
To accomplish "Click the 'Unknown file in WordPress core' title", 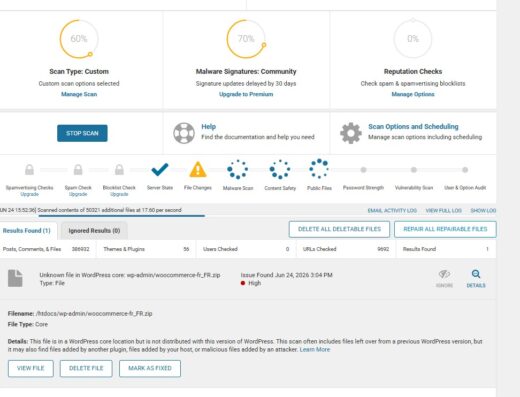I will click(x=130, y=275).
